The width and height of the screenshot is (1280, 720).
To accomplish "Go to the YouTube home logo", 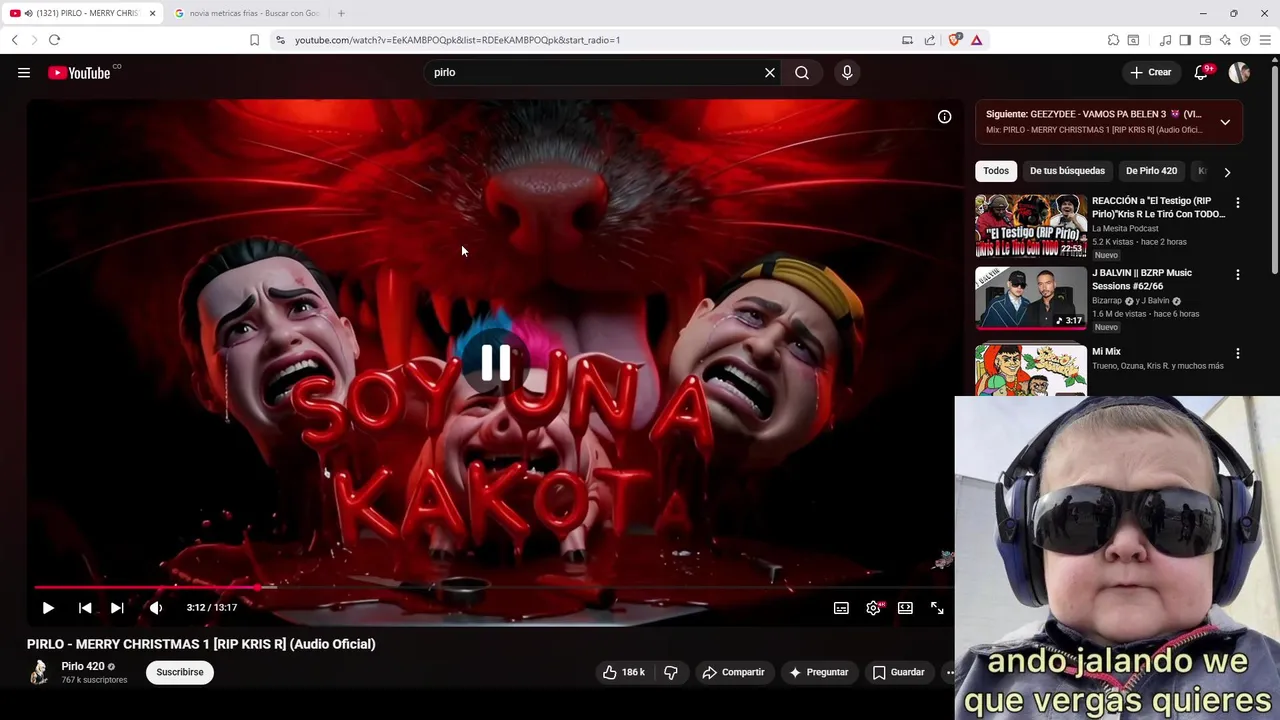I will pyautogui.click(x=79, y=72).
